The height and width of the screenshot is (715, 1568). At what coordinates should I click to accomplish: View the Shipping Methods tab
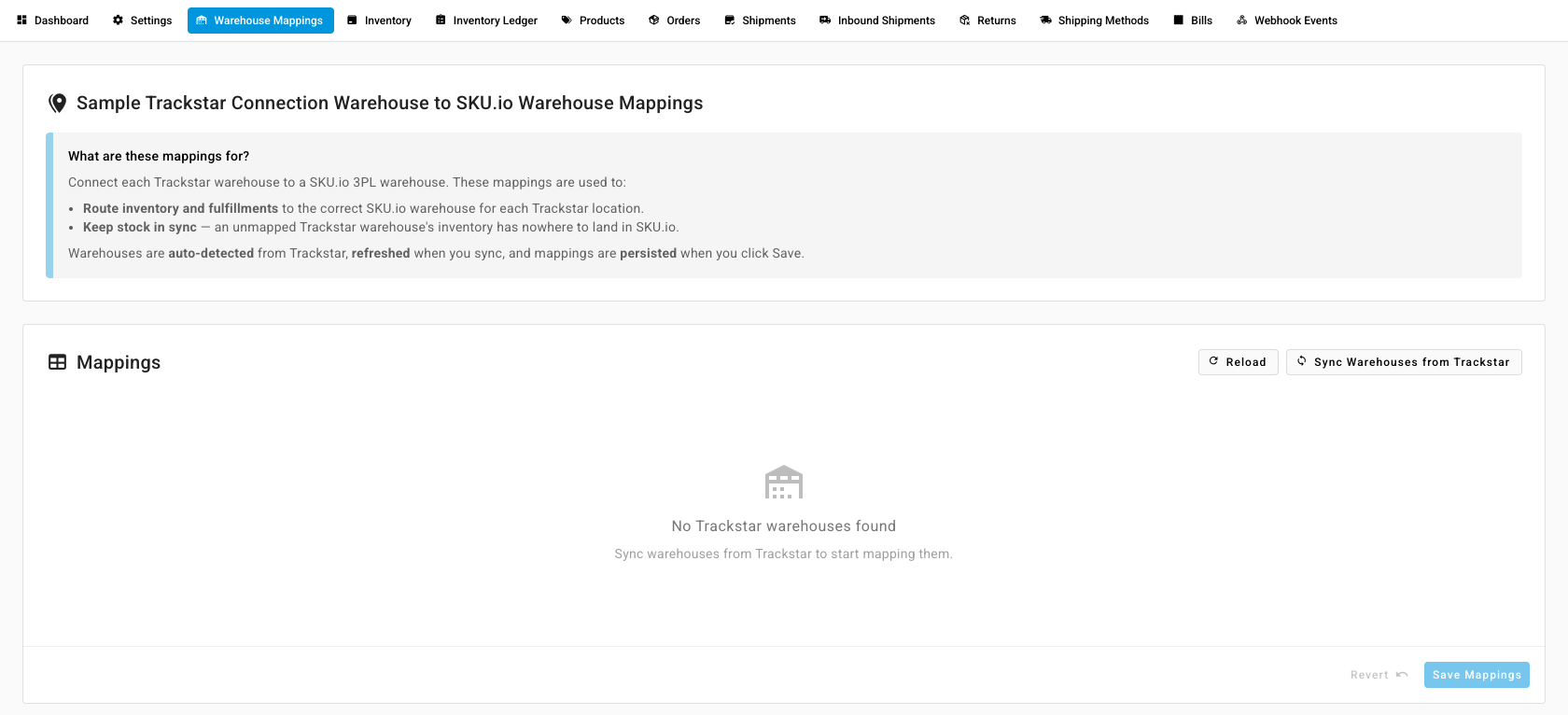pos(1095,21)
